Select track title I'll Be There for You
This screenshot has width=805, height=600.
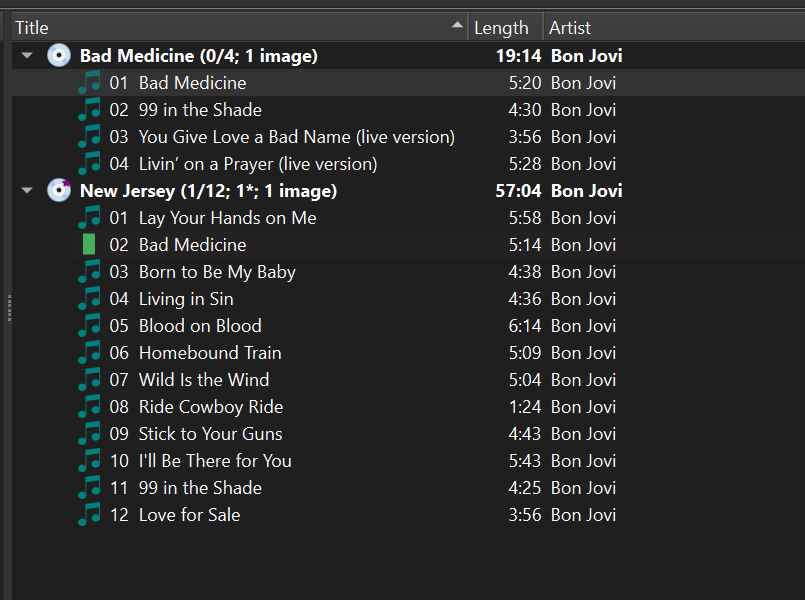tap(215, 461)
